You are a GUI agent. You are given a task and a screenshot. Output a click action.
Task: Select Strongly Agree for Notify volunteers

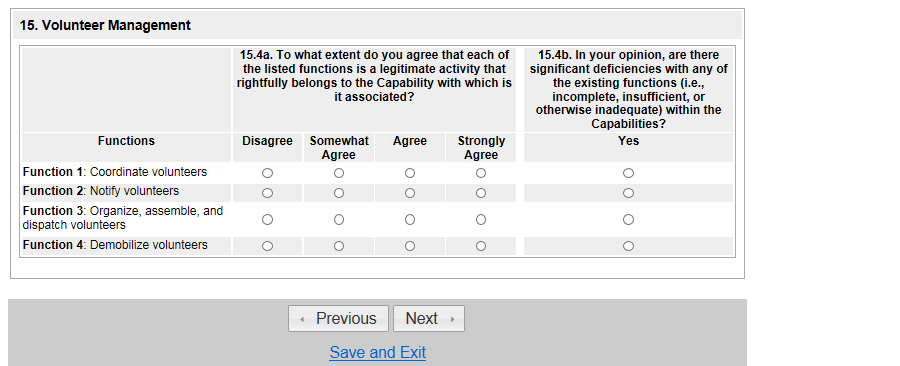pos(481,193)
